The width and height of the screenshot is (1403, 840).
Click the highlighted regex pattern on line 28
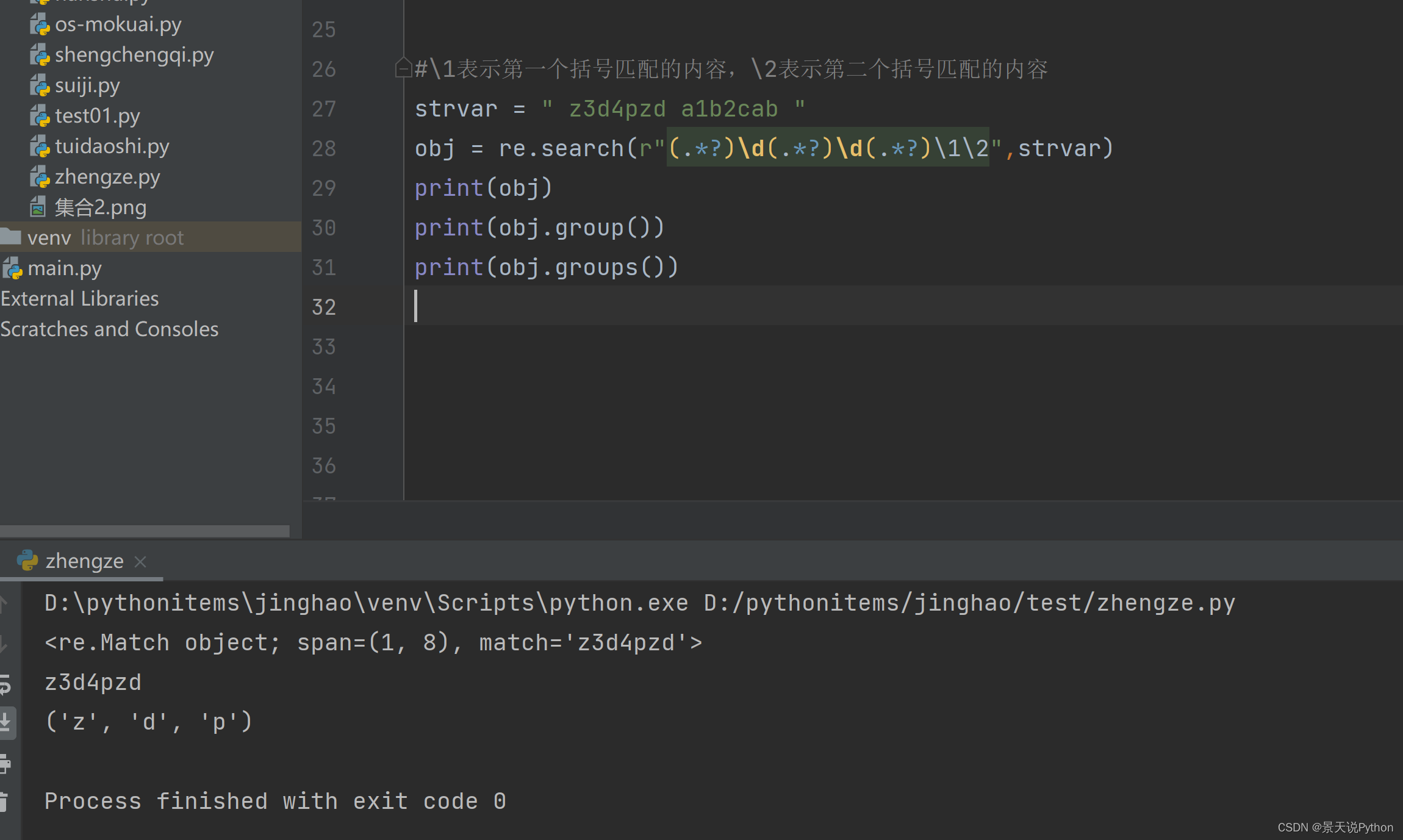(x=828, y=147)
